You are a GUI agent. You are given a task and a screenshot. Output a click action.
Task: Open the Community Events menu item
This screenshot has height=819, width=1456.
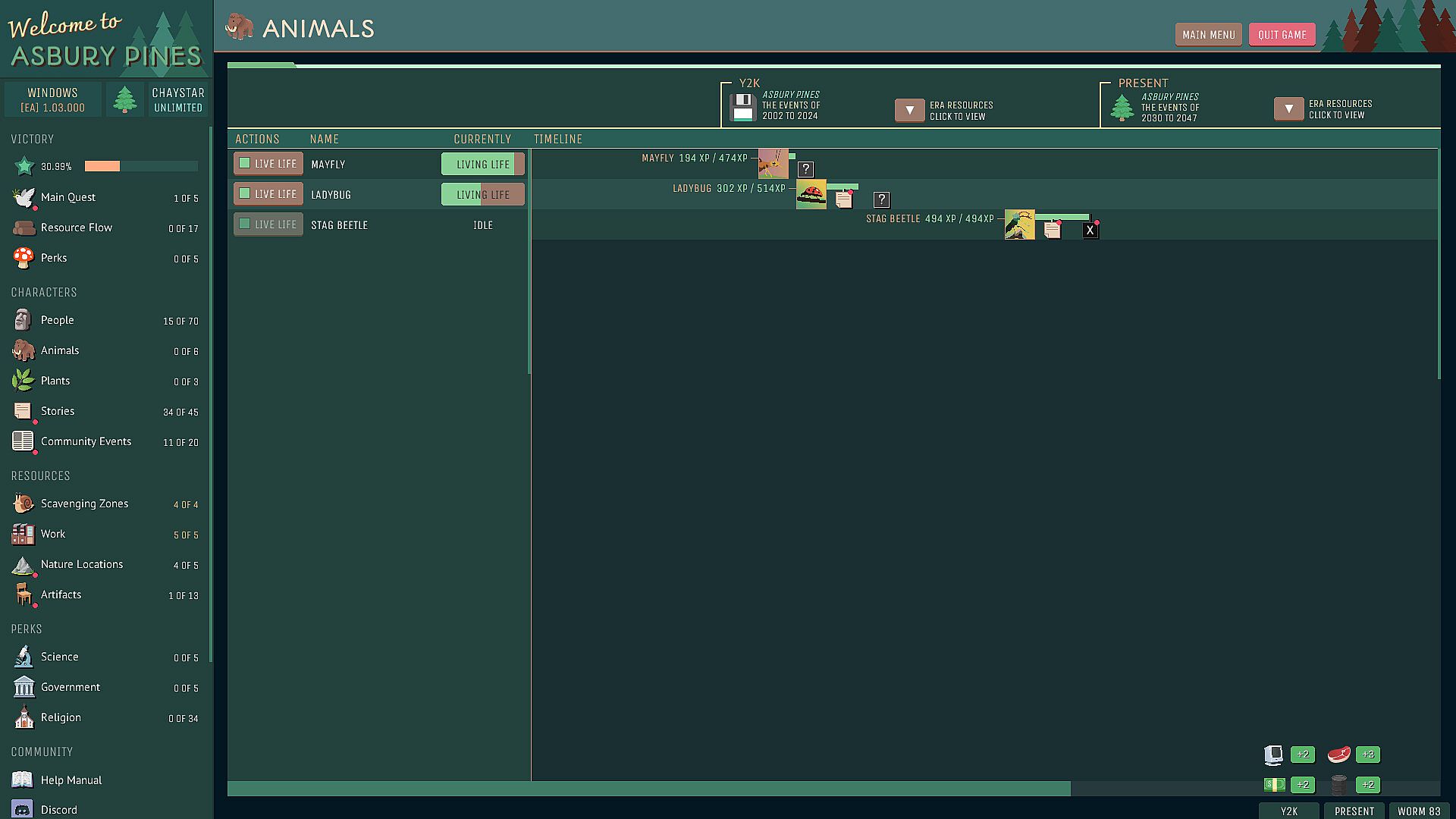pyautogui.click(x=86, y=441)
